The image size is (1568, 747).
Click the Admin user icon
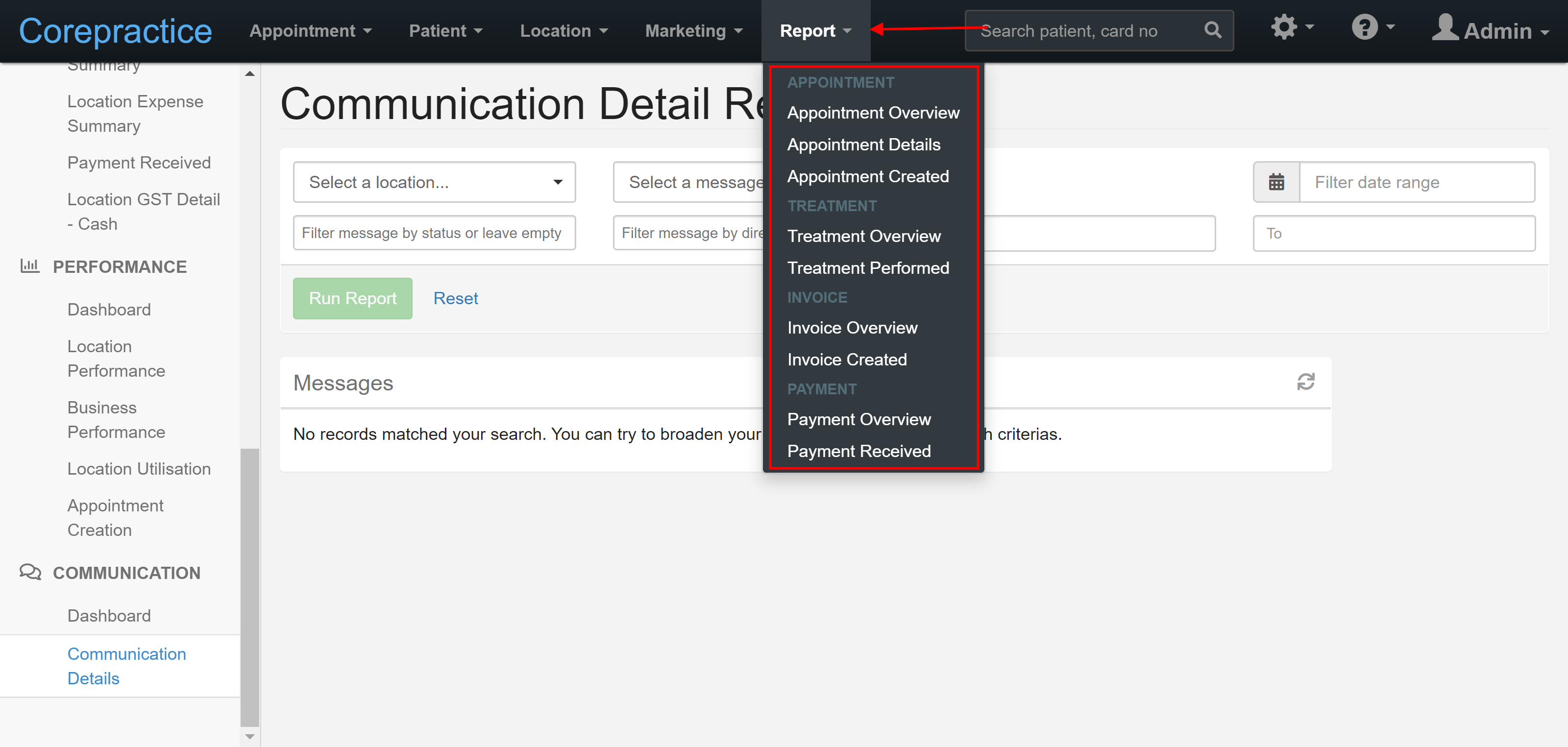click(1445, 28)
